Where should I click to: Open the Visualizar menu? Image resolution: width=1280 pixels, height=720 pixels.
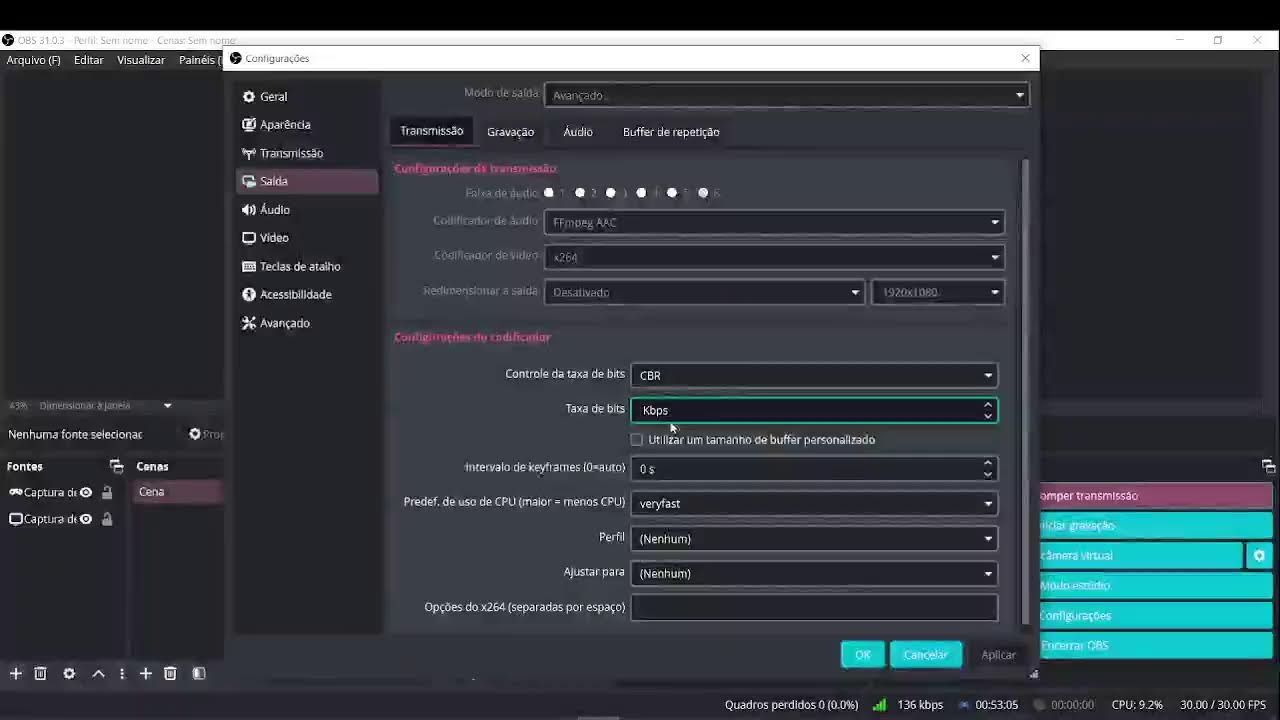click(x=141, y=60)
